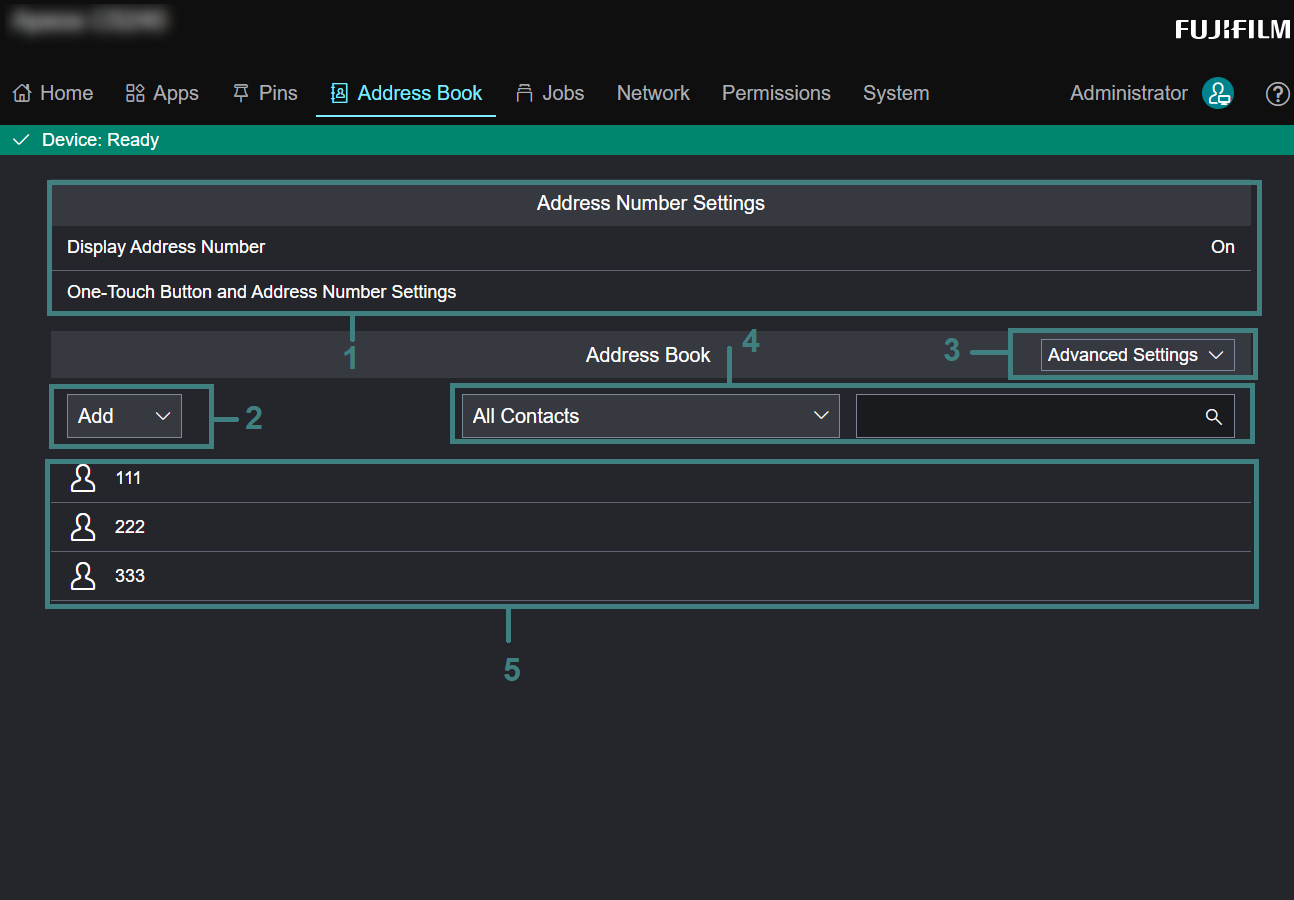Click the person icon for contact 333
The image size is (1294, 900).
point(83,576)
